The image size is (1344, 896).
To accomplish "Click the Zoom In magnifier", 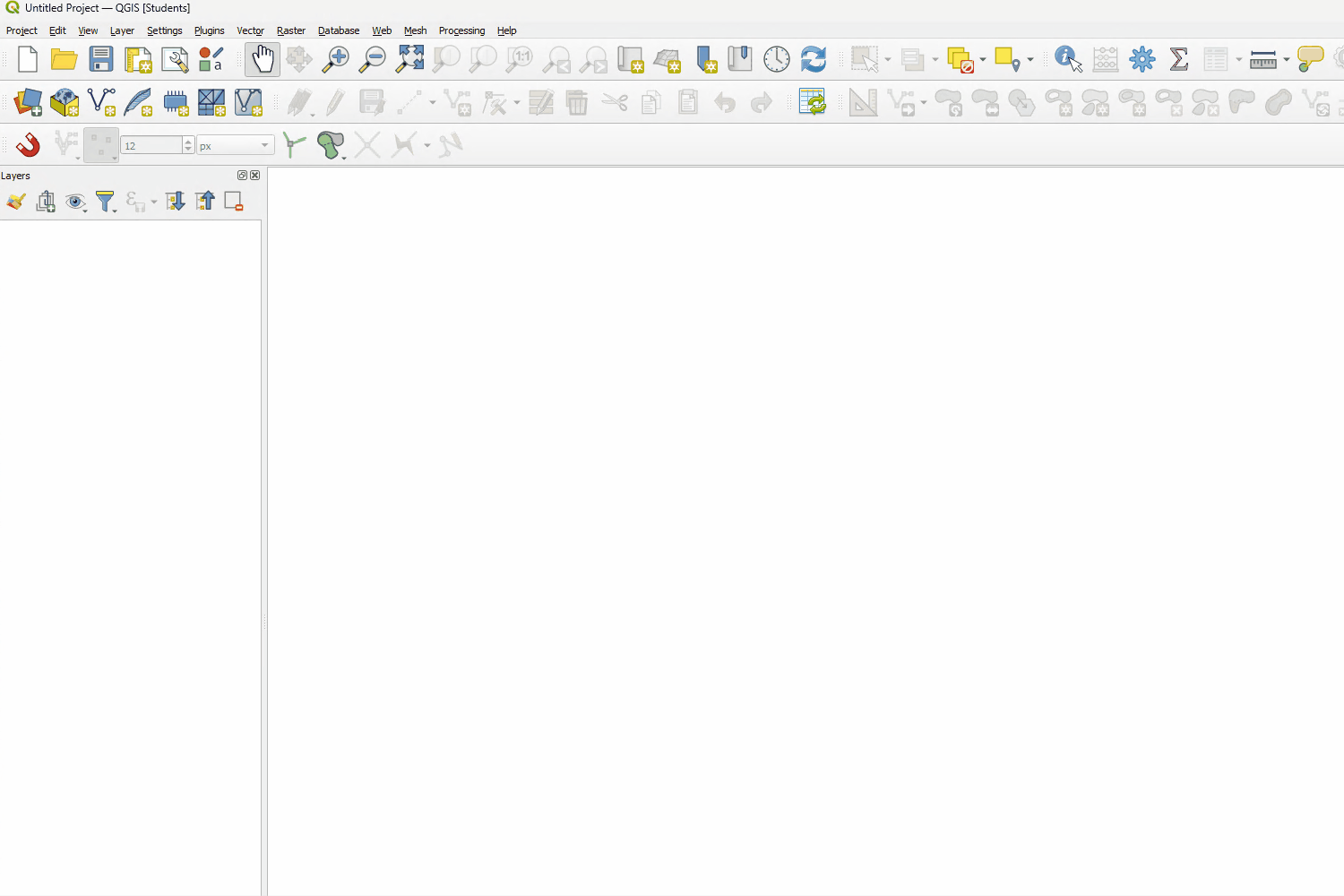I will [x=335, y=60].
